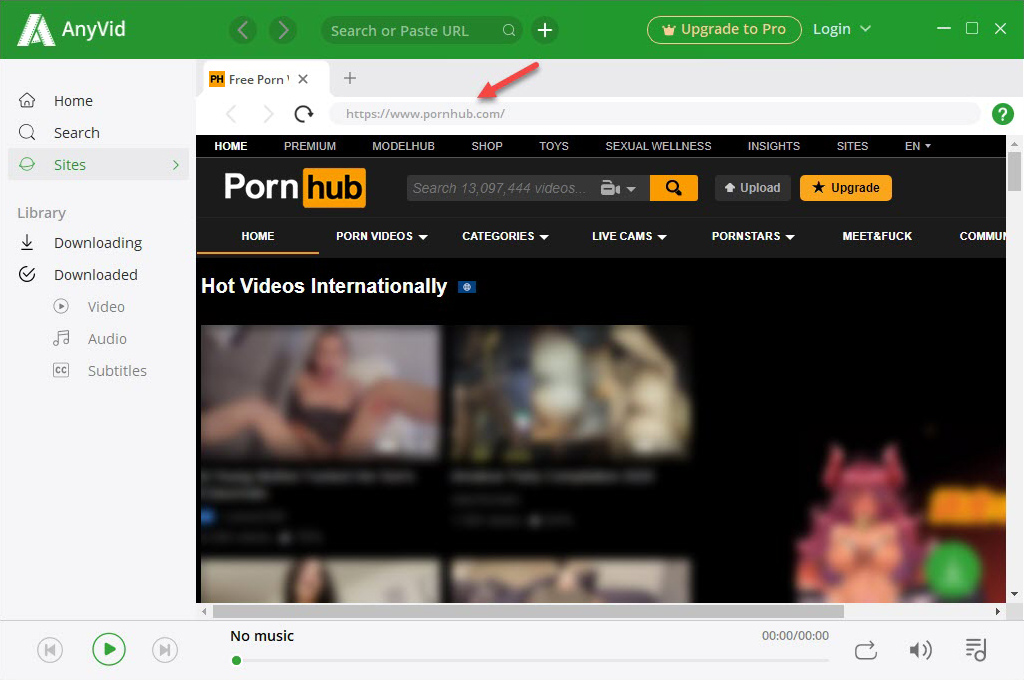Open the Login dropdown
The image size is (1024, 680).
pyautogui.click(x=841, y=29)
